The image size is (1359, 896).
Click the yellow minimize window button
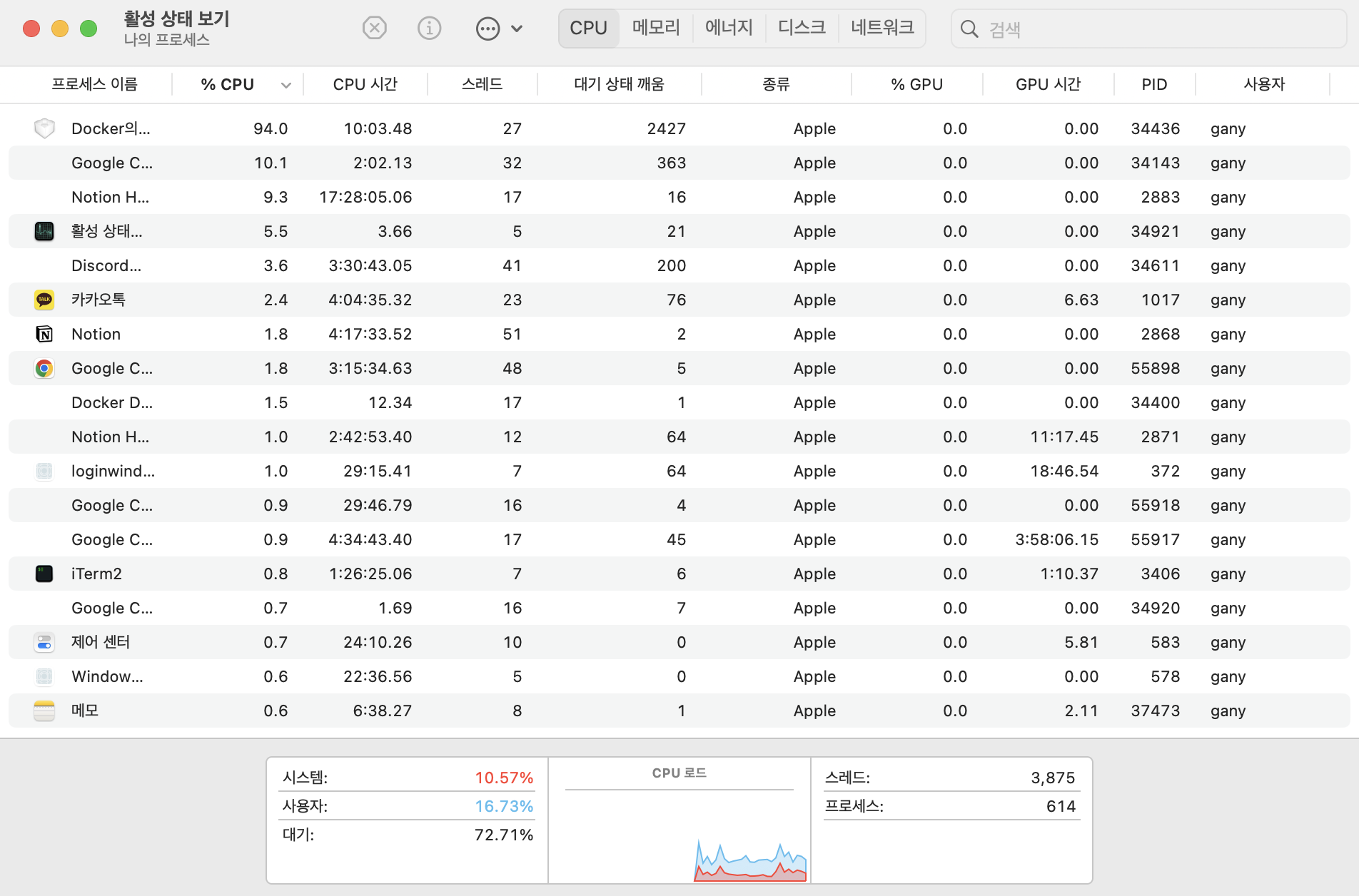(x=60, y=29)
